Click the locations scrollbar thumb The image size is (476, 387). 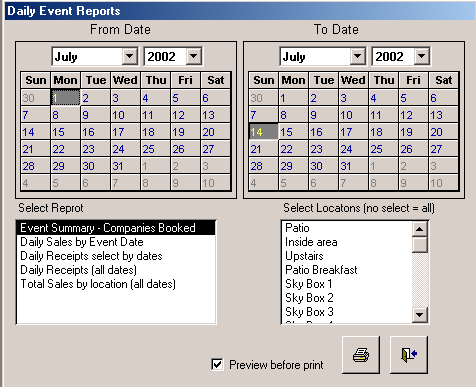(420, 245)
